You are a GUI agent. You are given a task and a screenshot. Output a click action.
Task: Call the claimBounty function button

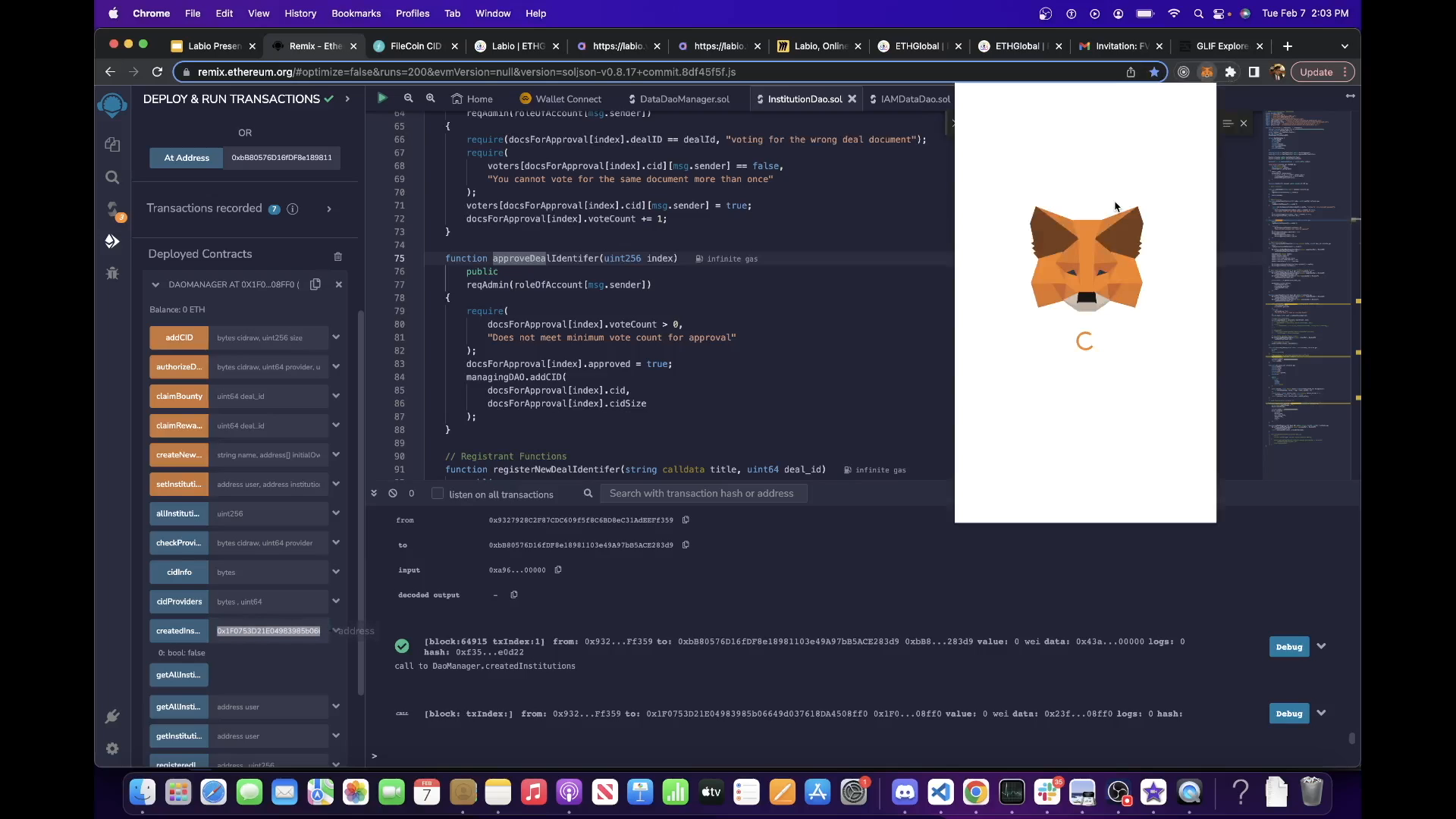point(179,396)
